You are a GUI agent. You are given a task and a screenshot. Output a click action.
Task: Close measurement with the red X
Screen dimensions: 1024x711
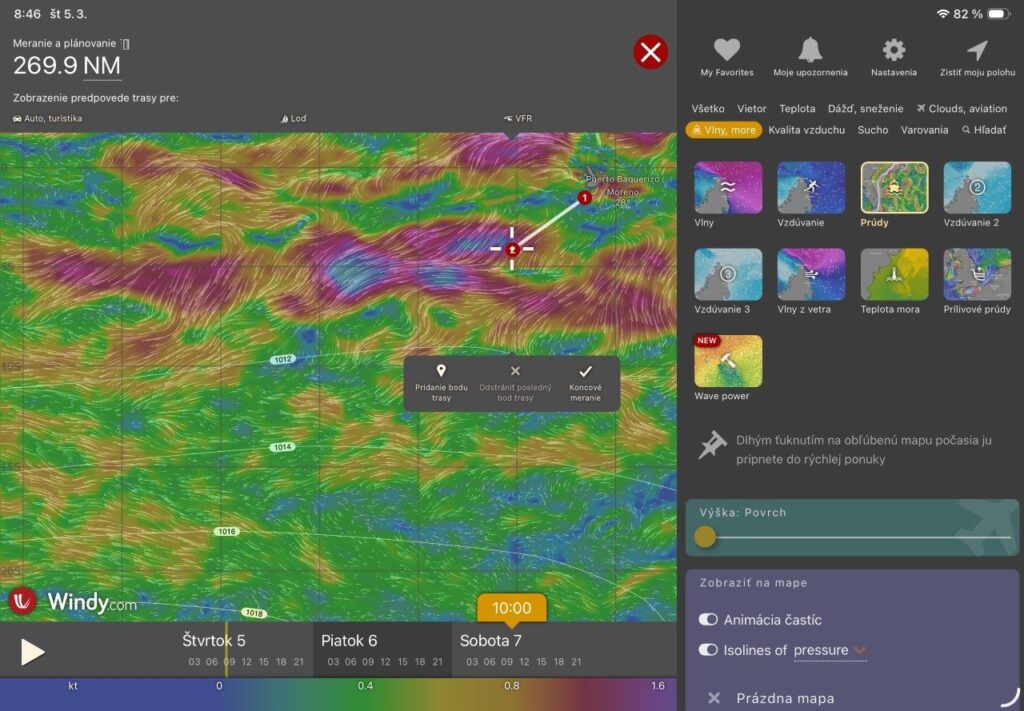click(651, 52)
